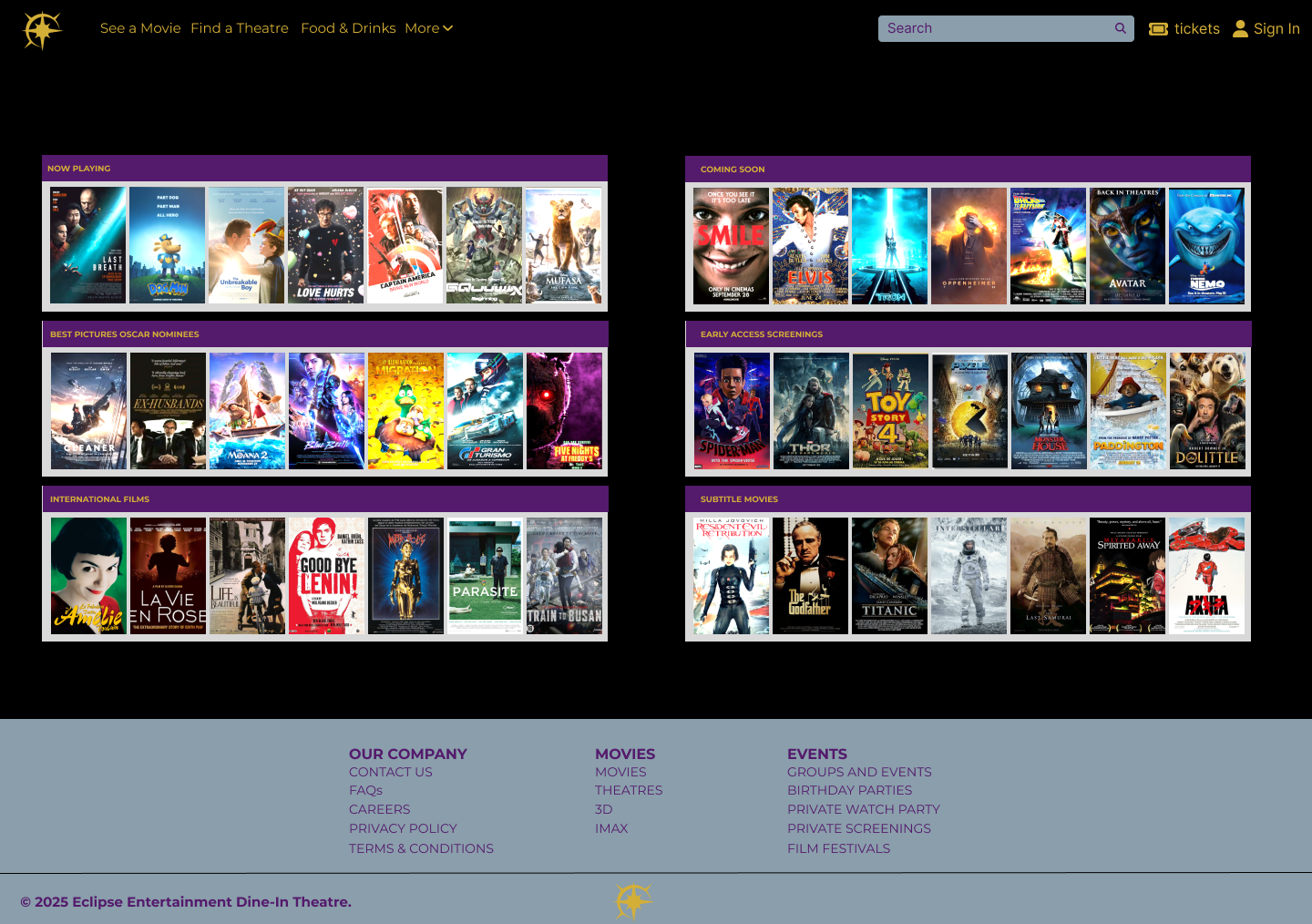Screen dimensions: 1312x924
Task: Open Back to the Future poster
Action: 1048,246
